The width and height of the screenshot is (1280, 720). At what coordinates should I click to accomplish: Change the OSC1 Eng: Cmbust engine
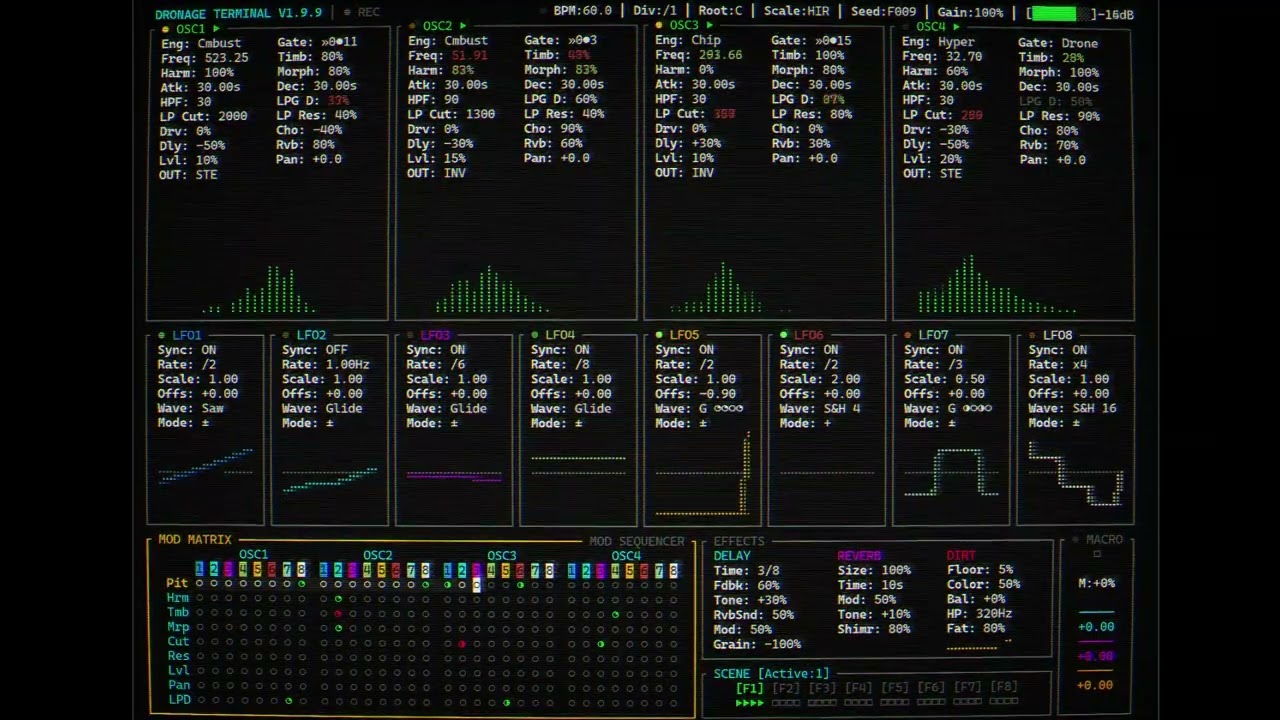(x=200, y=43)
